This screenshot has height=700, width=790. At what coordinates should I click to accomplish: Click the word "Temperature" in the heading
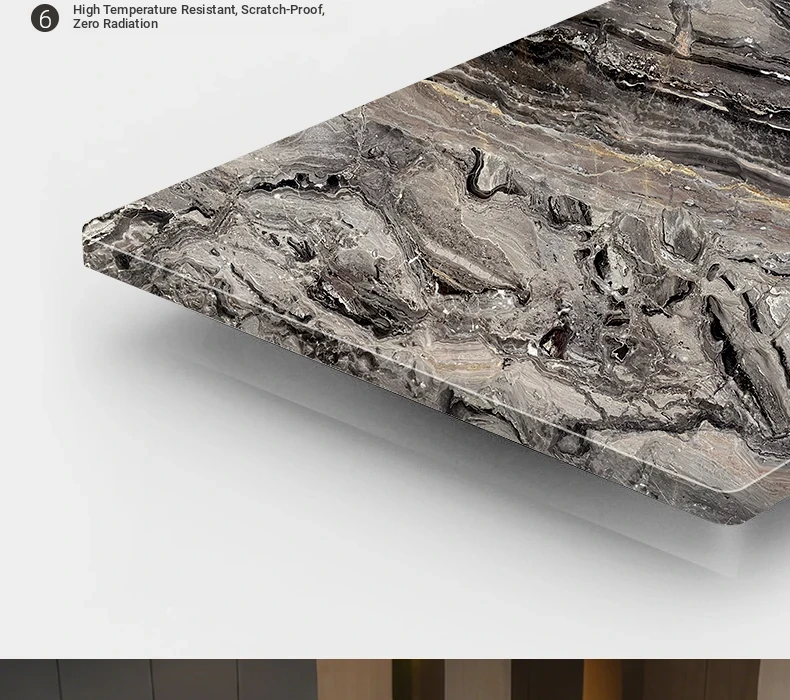click(140, 10)
